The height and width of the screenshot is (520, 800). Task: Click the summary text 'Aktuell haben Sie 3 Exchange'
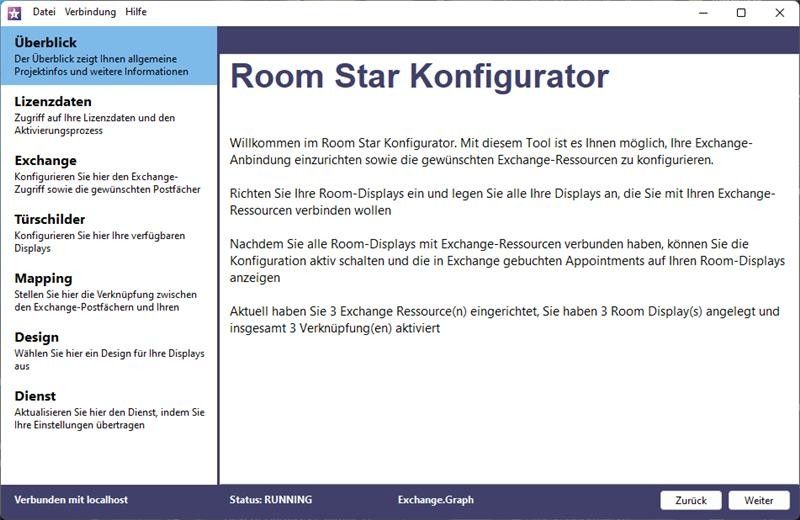point(505,319)
